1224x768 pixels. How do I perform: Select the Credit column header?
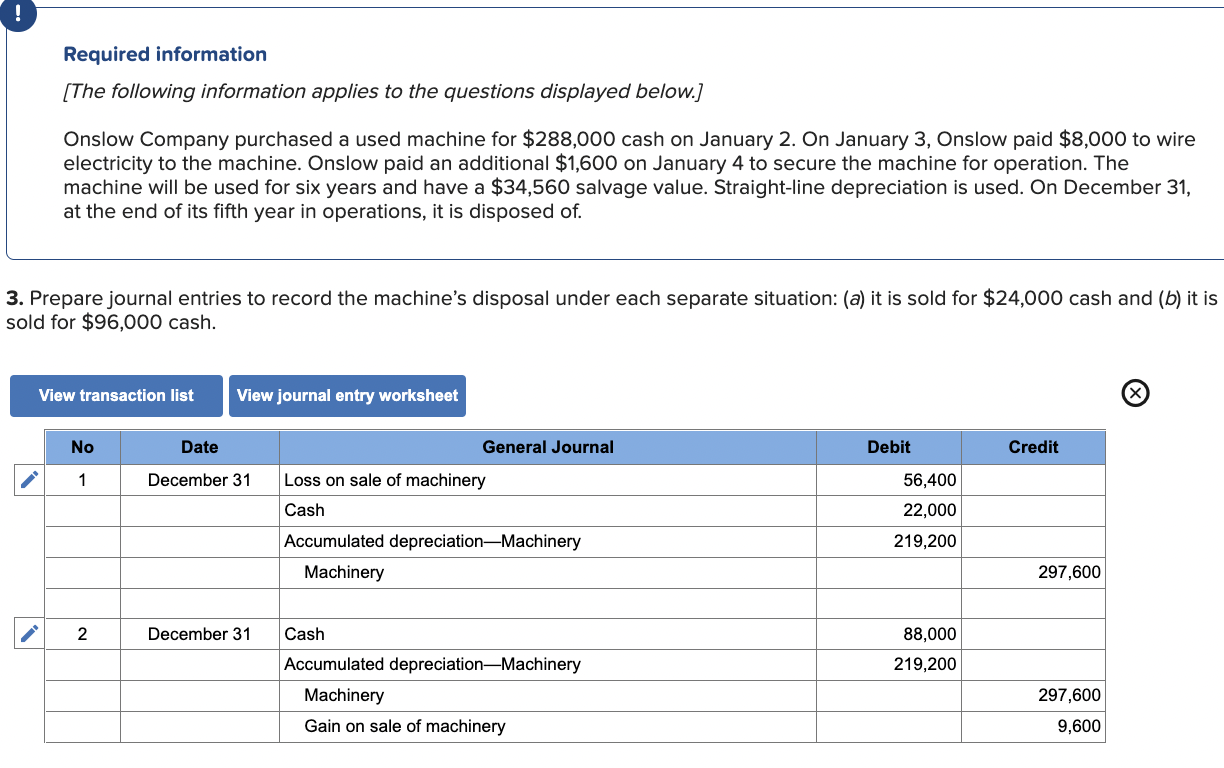1033,447
